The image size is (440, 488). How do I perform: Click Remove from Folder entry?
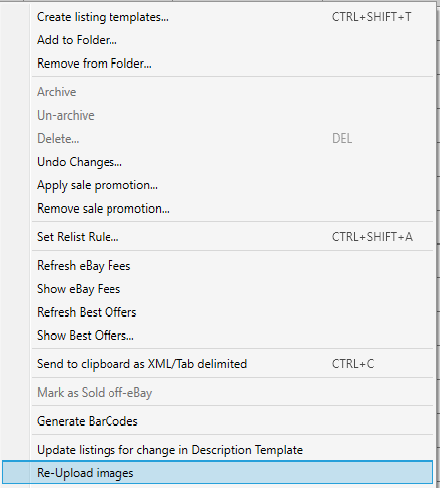pos(217,63)
